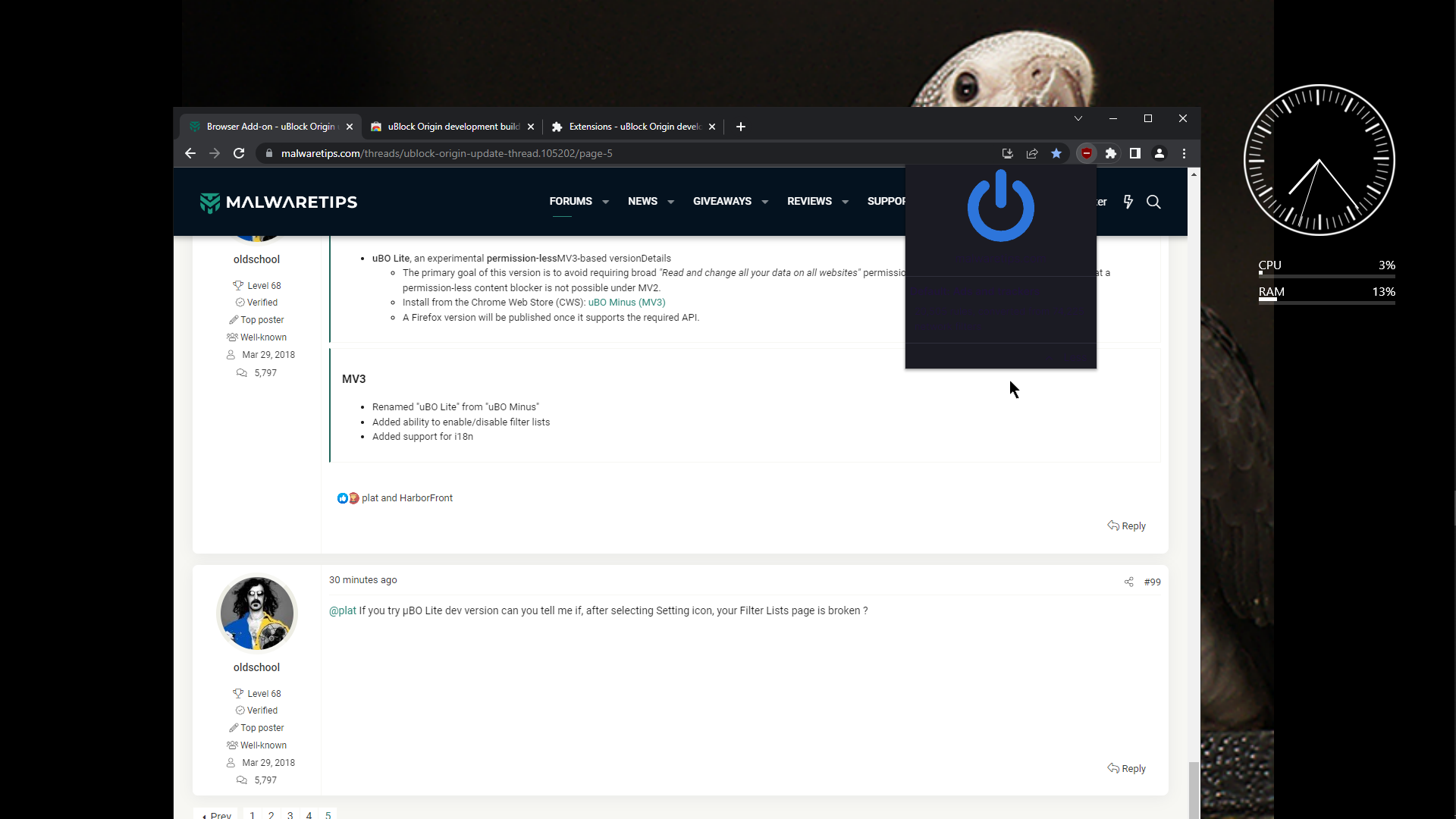Open oldschool's username link in upper post
1456x819 pixels.
point(256,260)
